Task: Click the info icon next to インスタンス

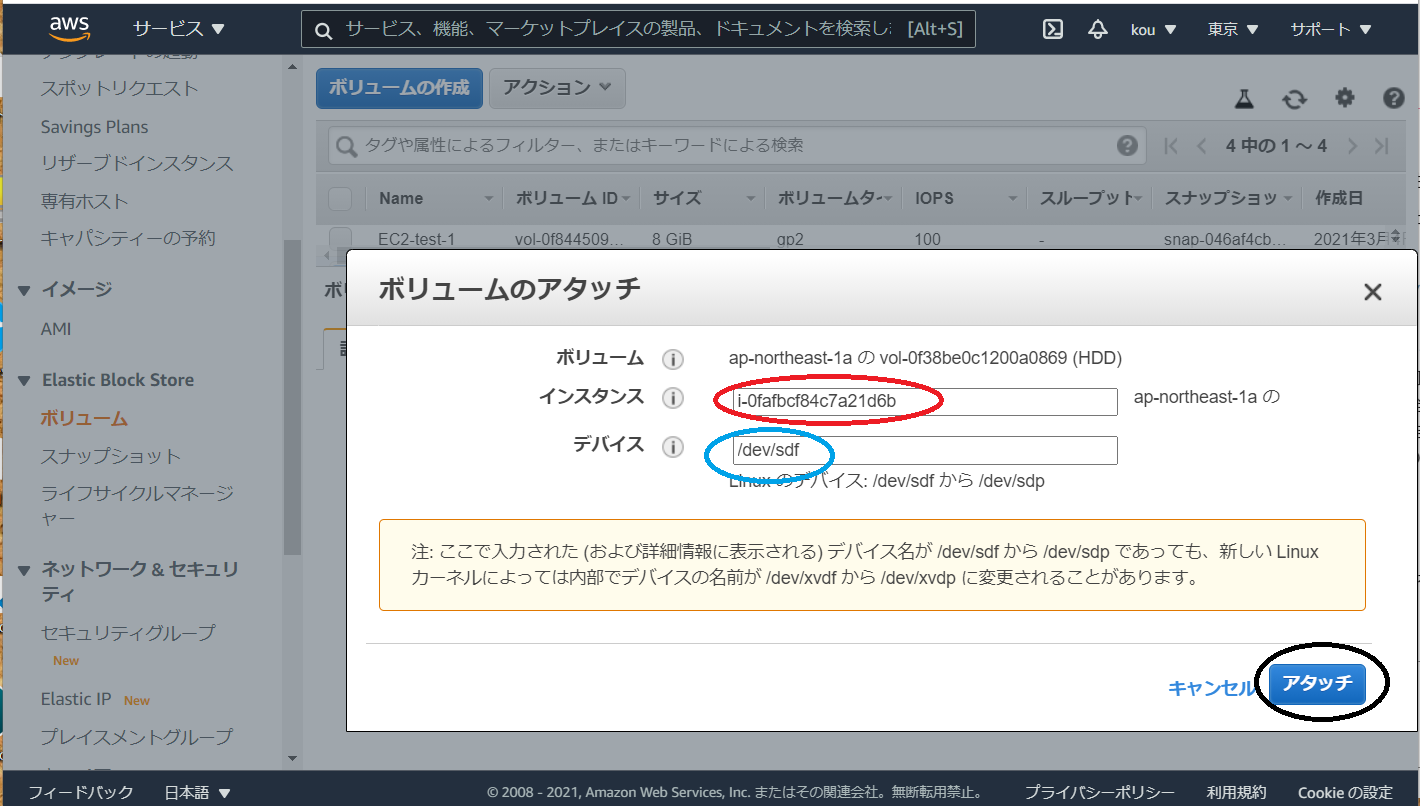Action: [672, 398]
